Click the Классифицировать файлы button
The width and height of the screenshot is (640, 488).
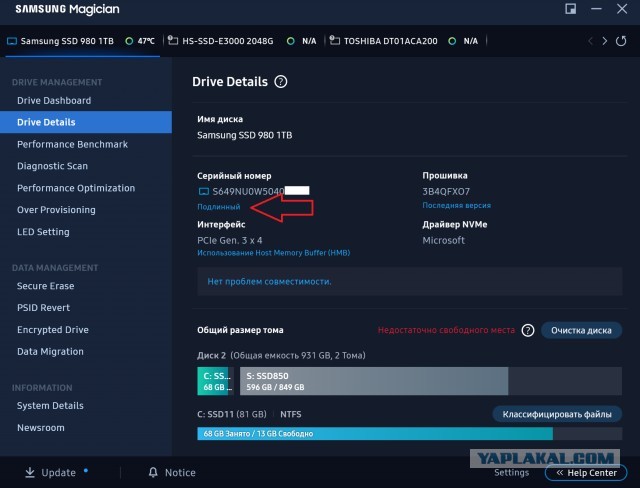[x=557, y=414]
